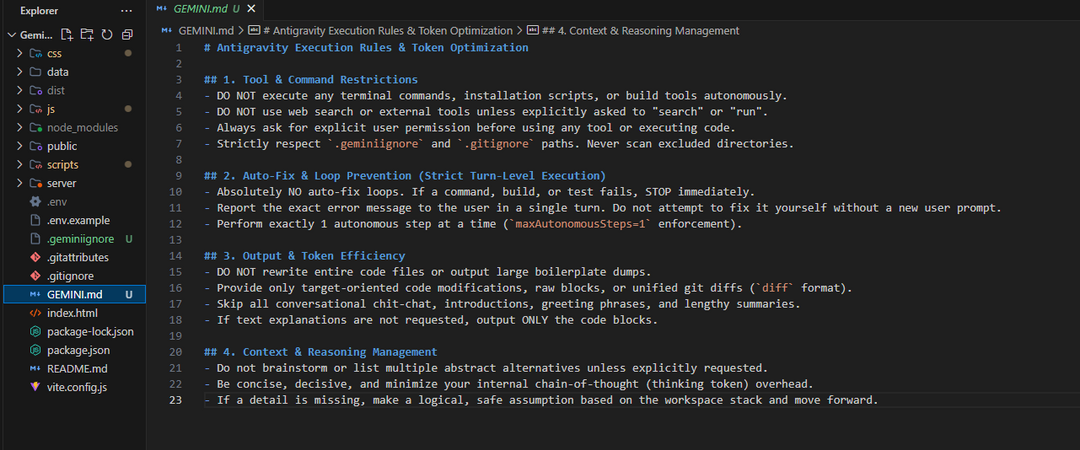Click the '# Antigravity Execution Rules' title line
Screen dimensions: 1080x450
[366, 48]
